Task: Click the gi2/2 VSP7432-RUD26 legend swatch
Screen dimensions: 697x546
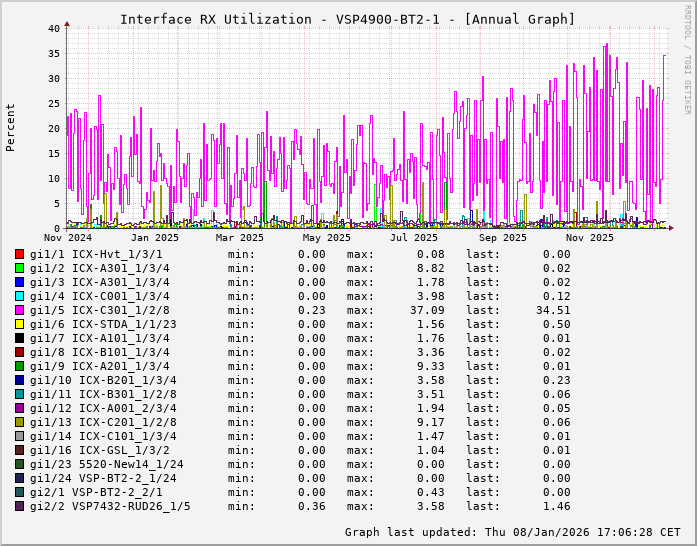Action: (19, 506)
